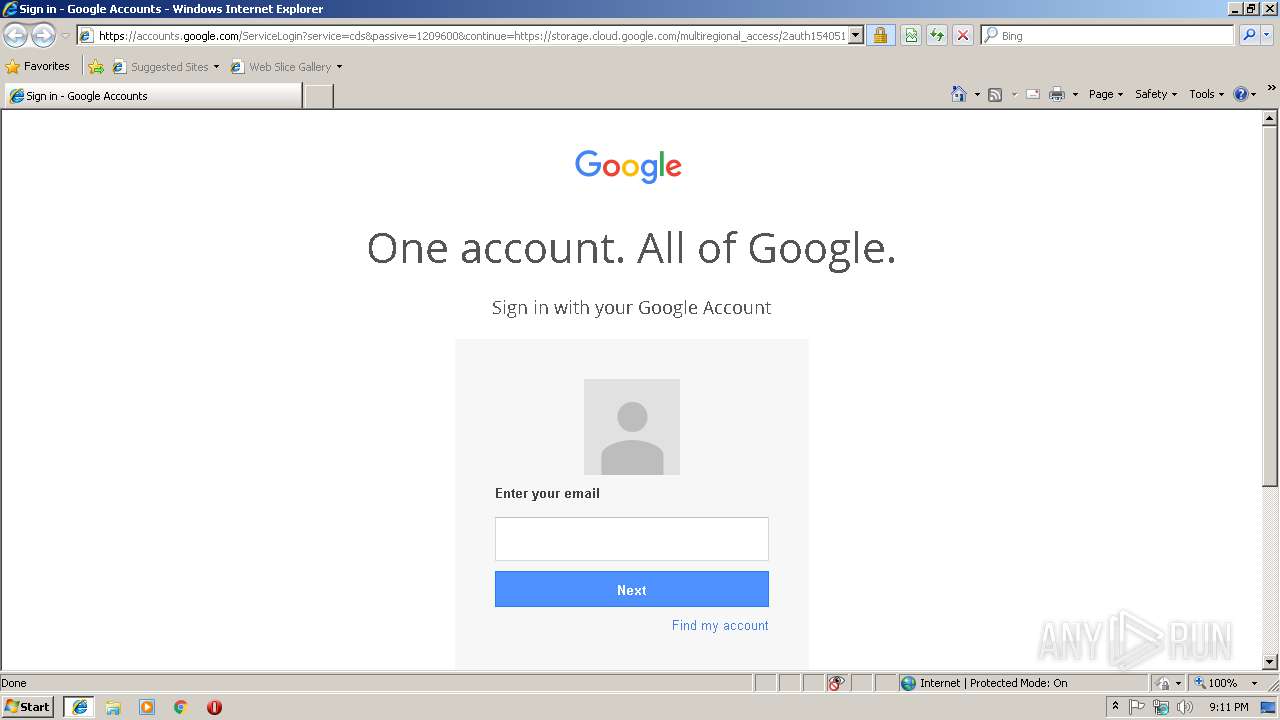Click the Enter your email field

tap(632, 539)
